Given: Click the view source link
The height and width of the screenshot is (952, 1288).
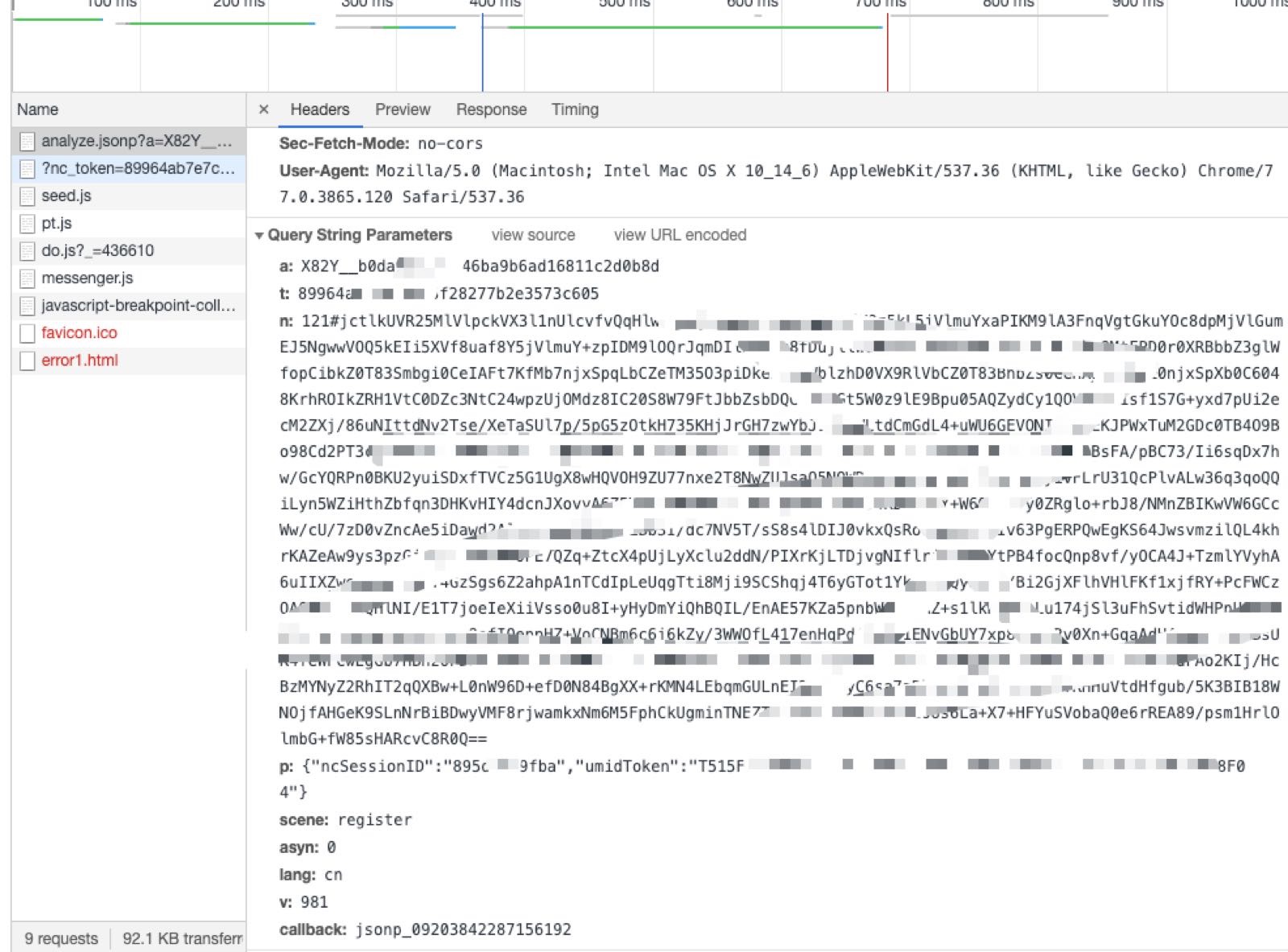Looking at the screenshot, I should [533, 235].
